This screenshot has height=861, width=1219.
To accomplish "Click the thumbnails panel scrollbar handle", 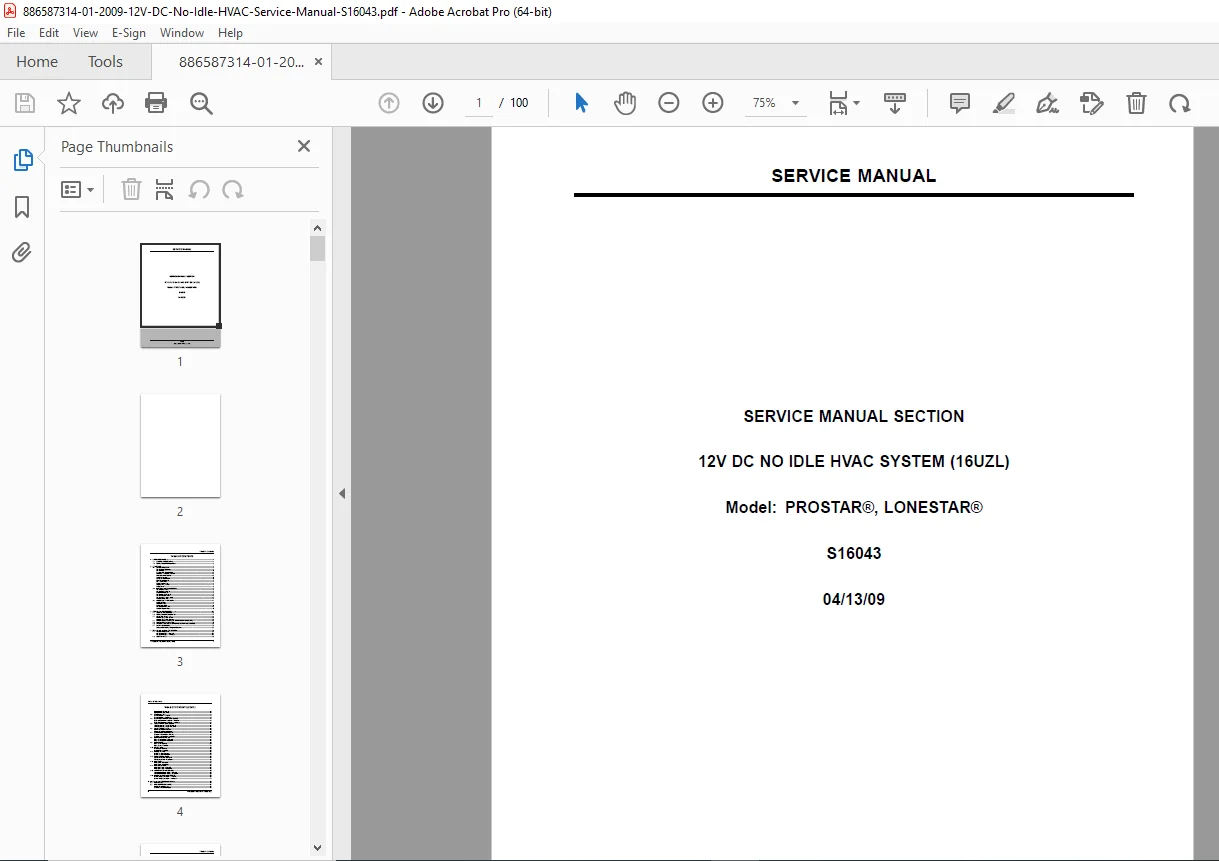I will click(x=318, y=248).
